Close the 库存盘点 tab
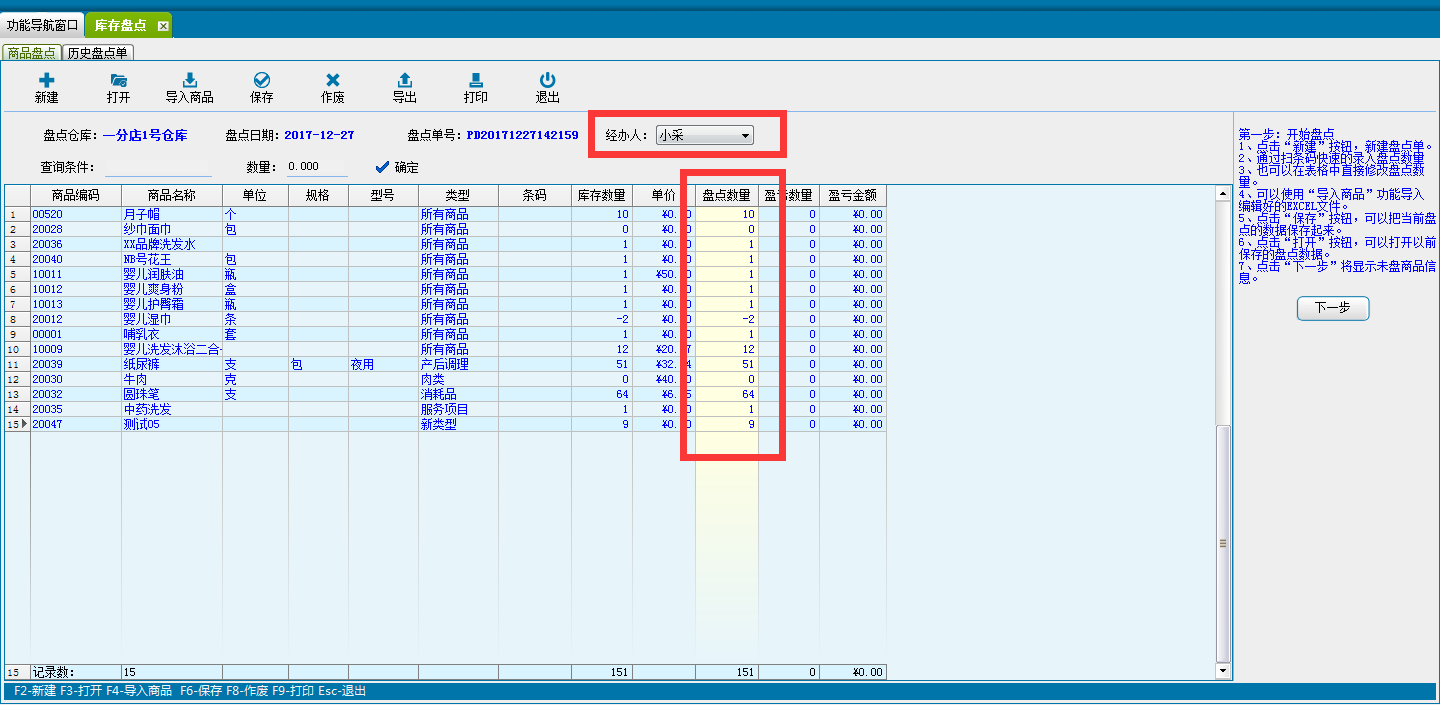 coord(163,25)
